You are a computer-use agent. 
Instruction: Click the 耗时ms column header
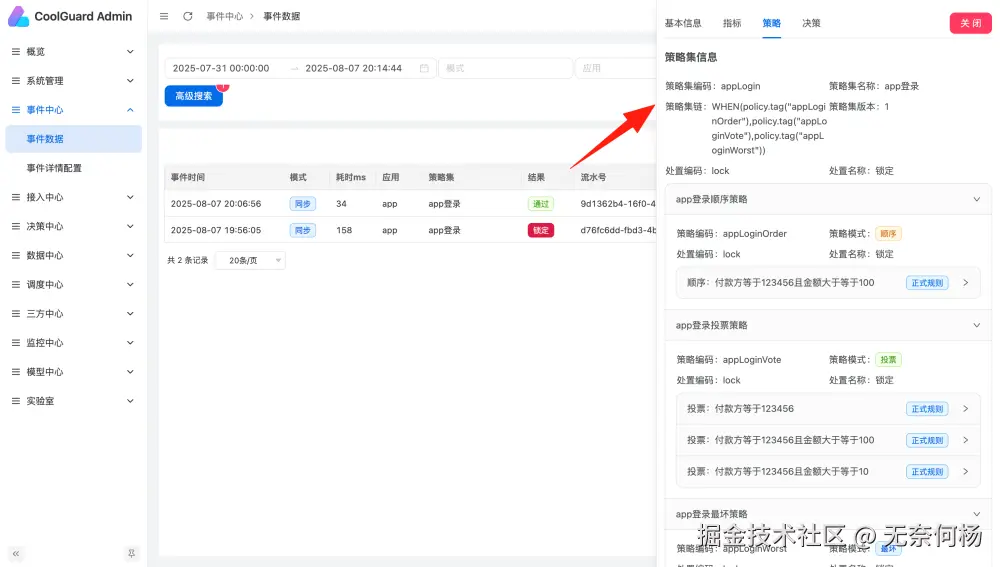click(351, 177)
